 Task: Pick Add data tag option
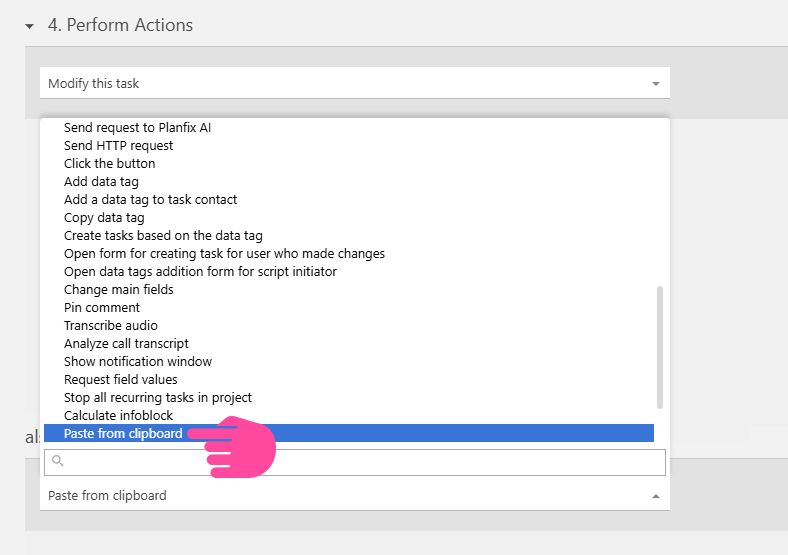tap(101, 181)
